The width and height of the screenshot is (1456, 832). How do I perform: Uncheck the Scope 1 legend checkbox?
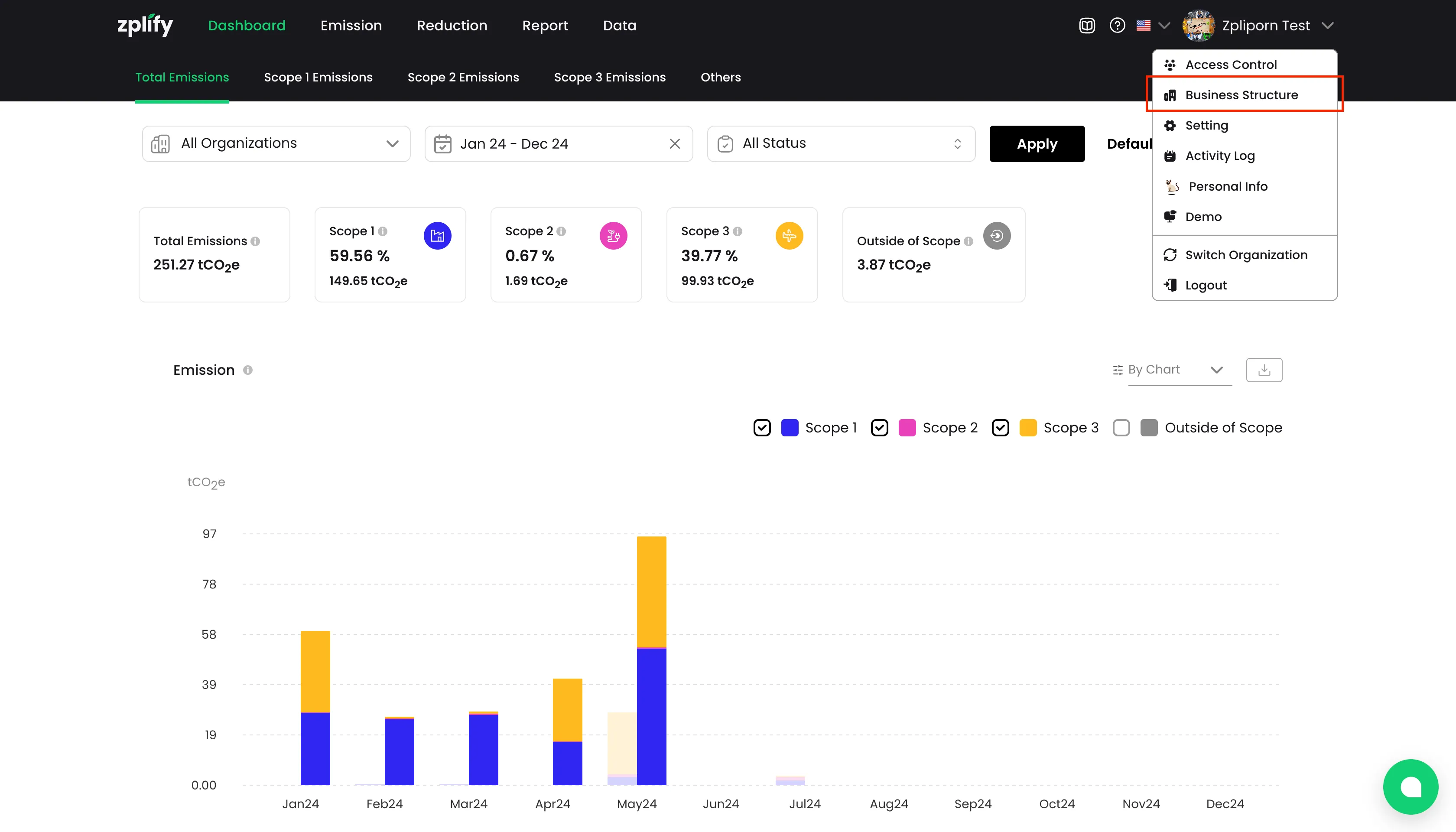[762, 427]
